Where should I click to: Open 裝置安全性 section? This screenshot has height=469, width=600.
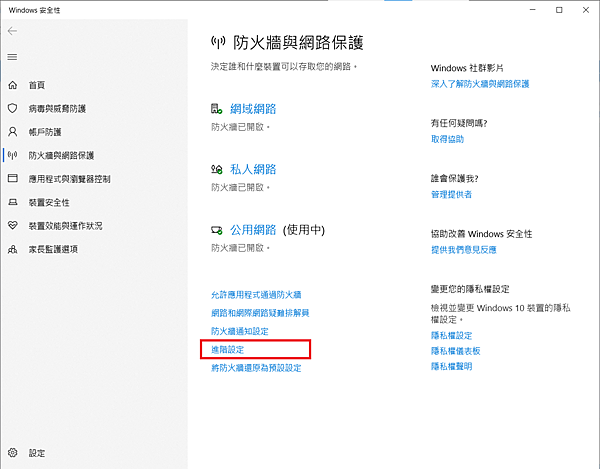[x=49, y=202]
